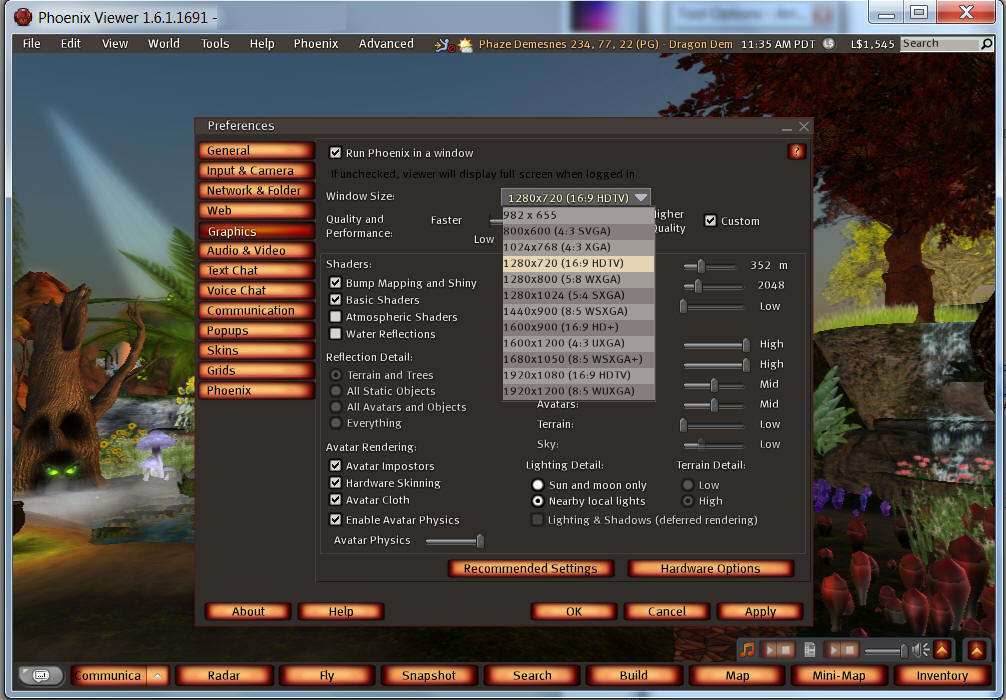This screenshot has width=1006, height=700.
Task: Choose 800x600 (4:3 SVGA) window size
Action: 579,231
